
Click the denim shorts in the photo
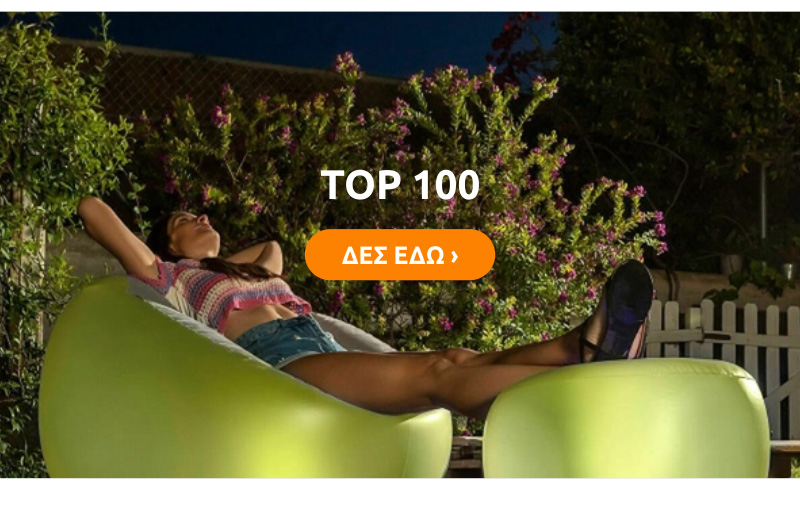pos(288,339)
